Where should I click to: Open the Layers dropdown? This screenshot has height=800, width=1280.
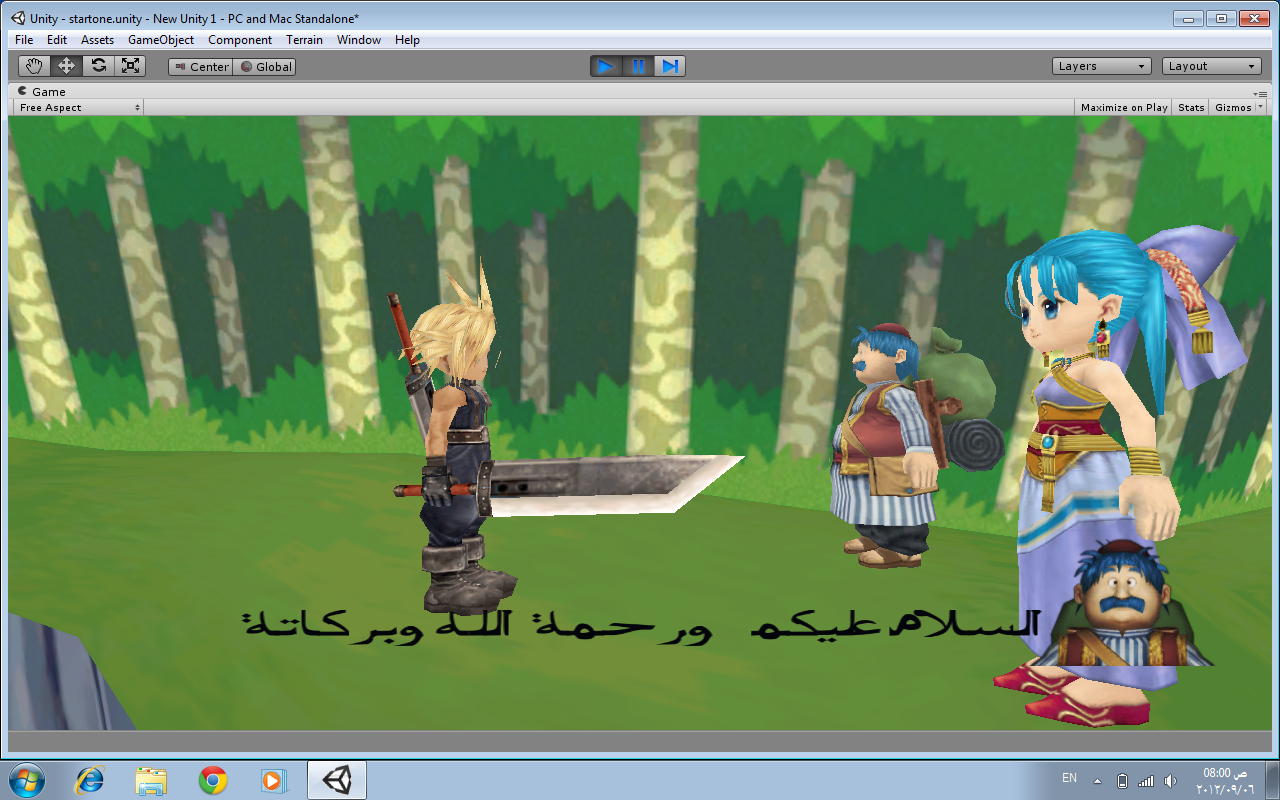click(x=1102, y=66)
